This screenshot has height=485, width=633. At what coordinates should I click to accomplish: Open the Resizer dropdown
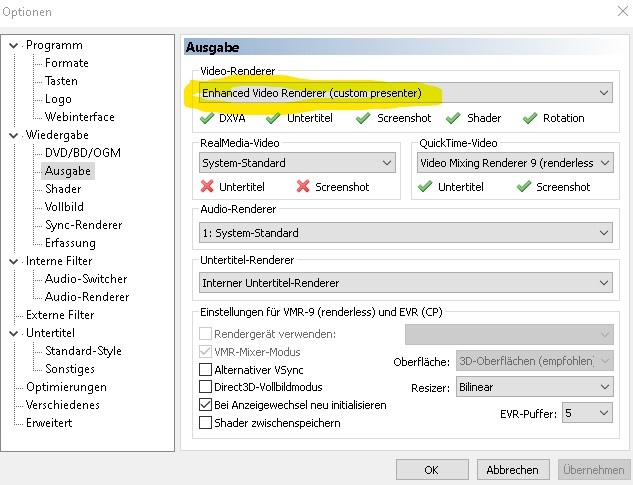534,387
